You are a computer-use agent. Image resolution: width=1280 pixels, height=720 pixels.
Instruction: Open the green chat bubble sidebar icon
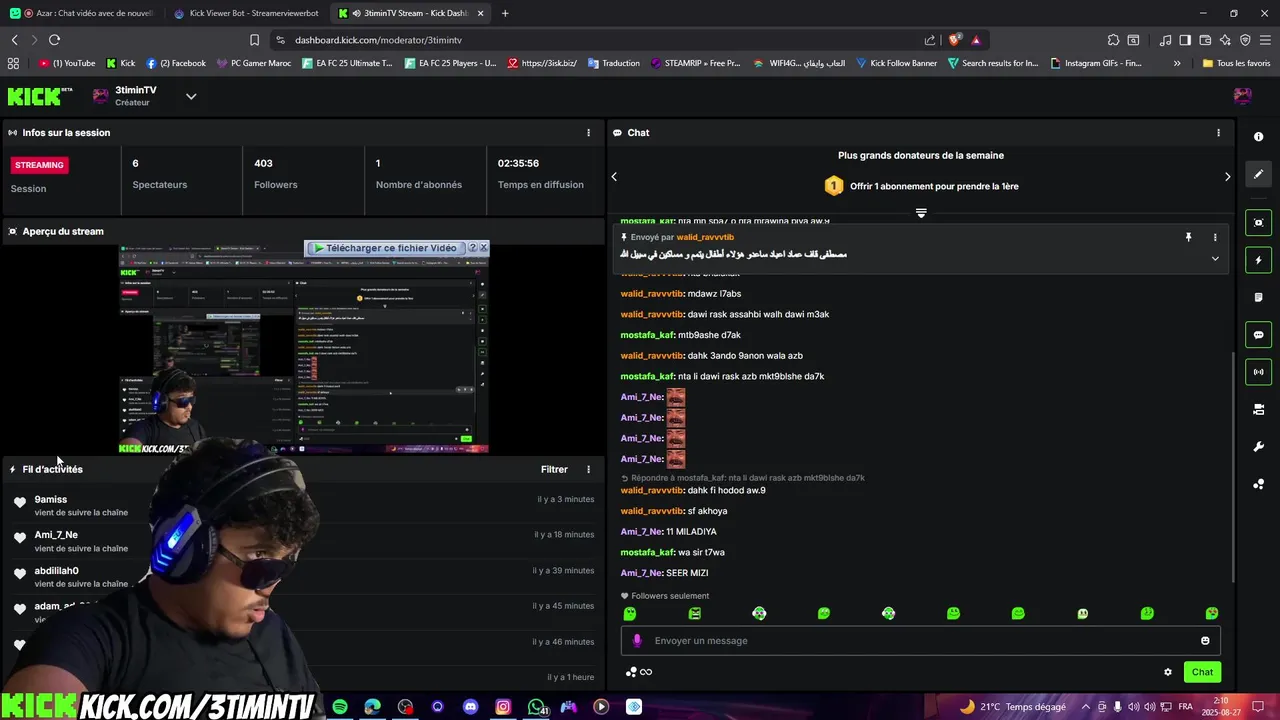coord(1258,335)
